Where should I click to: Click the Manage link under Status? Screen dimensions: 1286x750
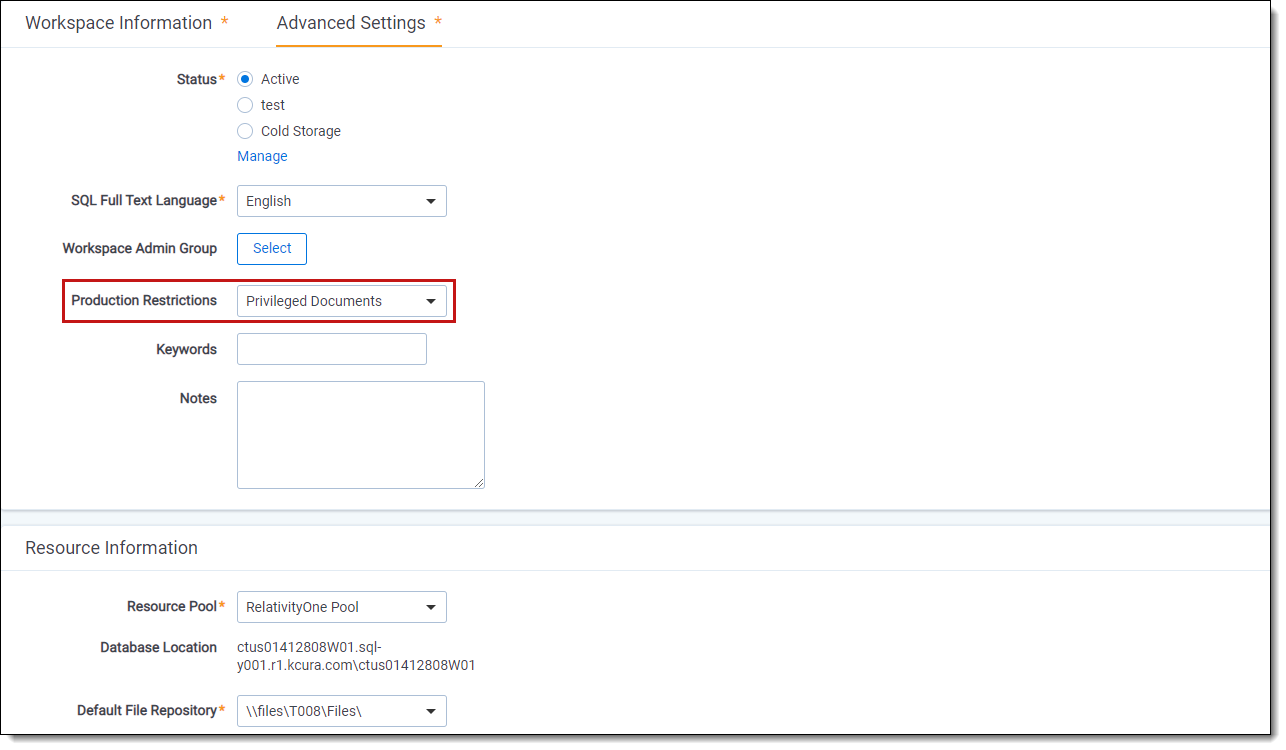262,156
